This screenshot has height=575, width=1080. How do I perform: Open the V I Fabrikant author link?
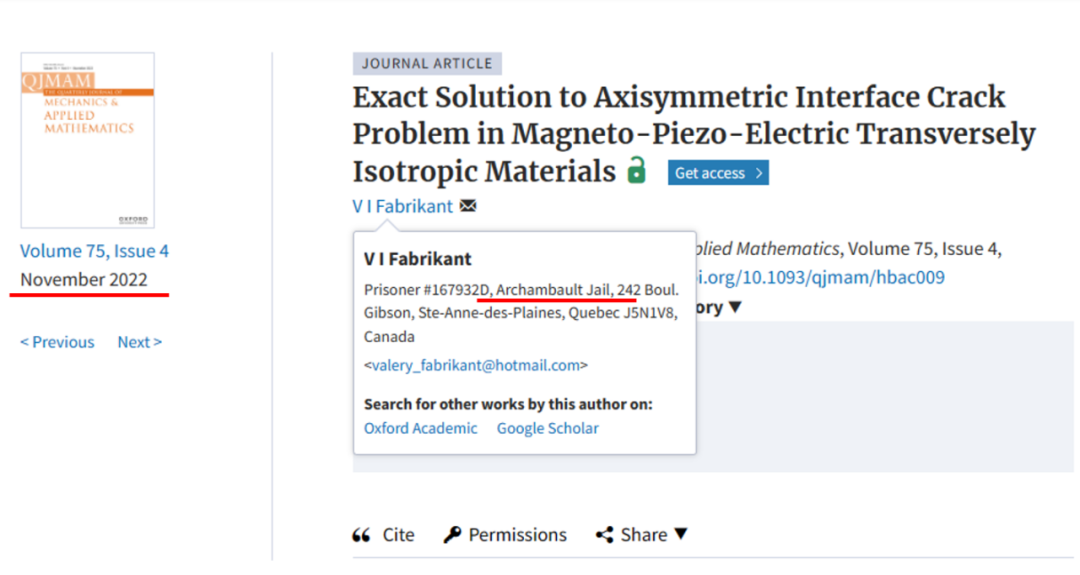(403, 206)
